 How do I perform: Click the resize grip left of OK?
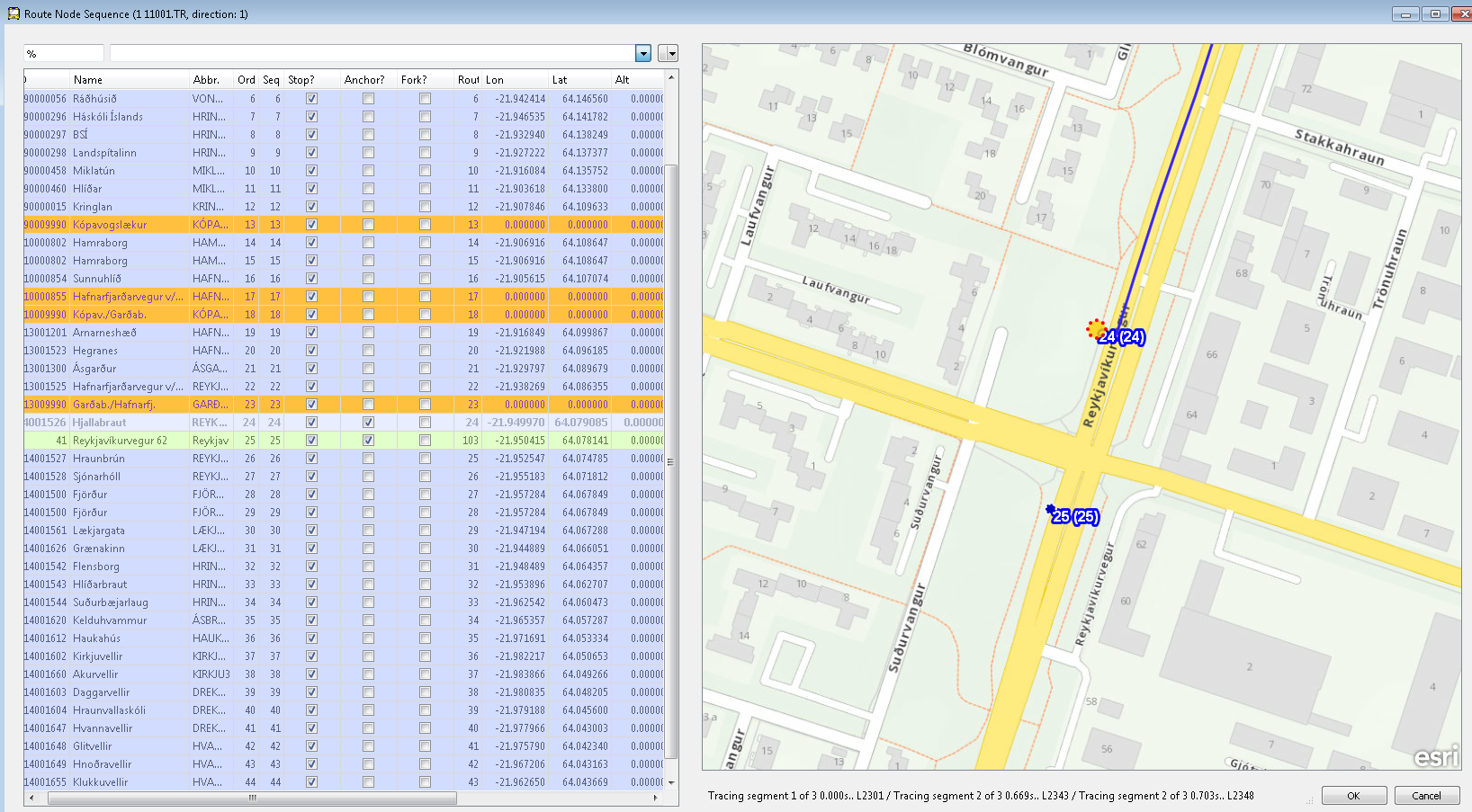point(1310,799)
